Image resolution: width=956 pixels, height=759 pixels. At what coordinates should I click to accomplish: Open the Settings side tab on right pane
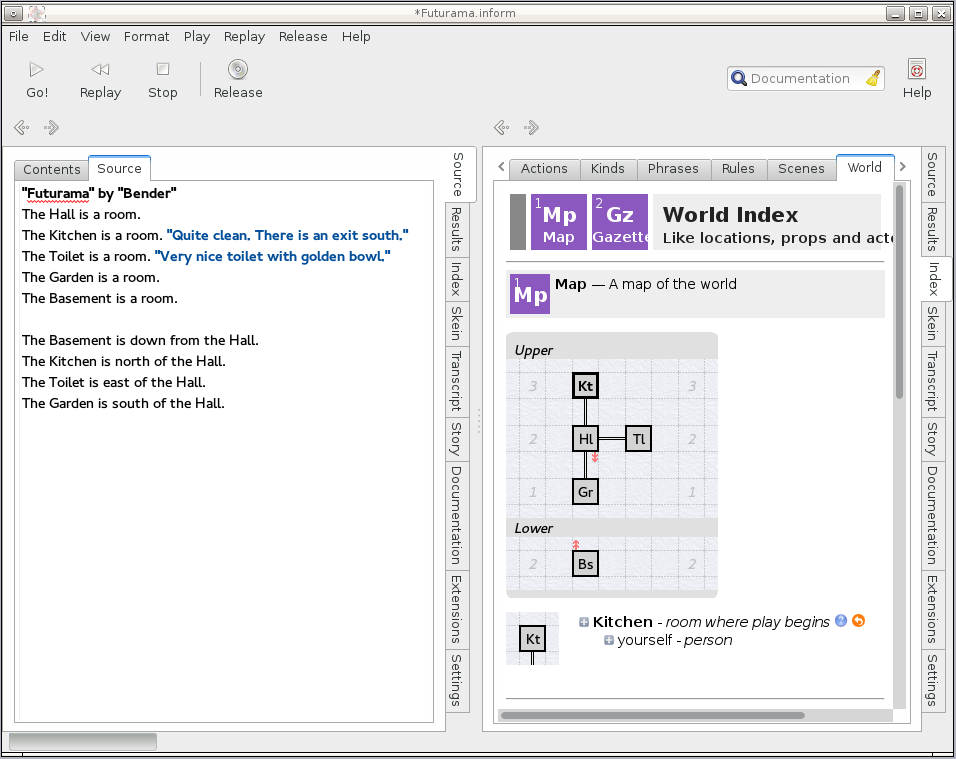tap(933, 680)
